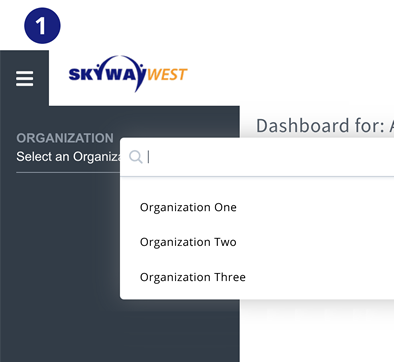Click the numbered step 1 badge
Viewport: 394px width, 362px height.
pos(42,26)
